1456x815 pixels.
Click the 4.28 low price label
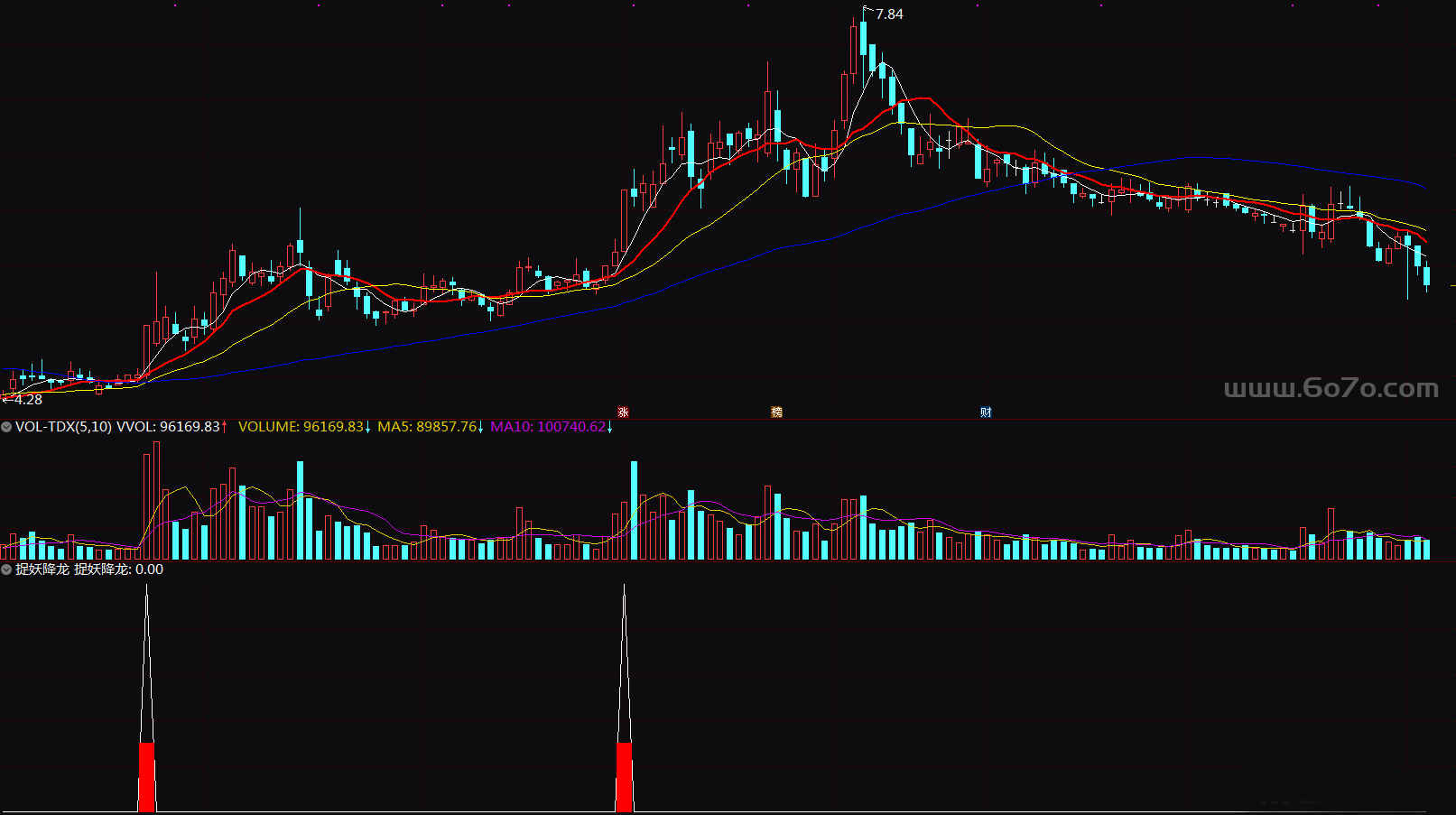click(28, 400)
